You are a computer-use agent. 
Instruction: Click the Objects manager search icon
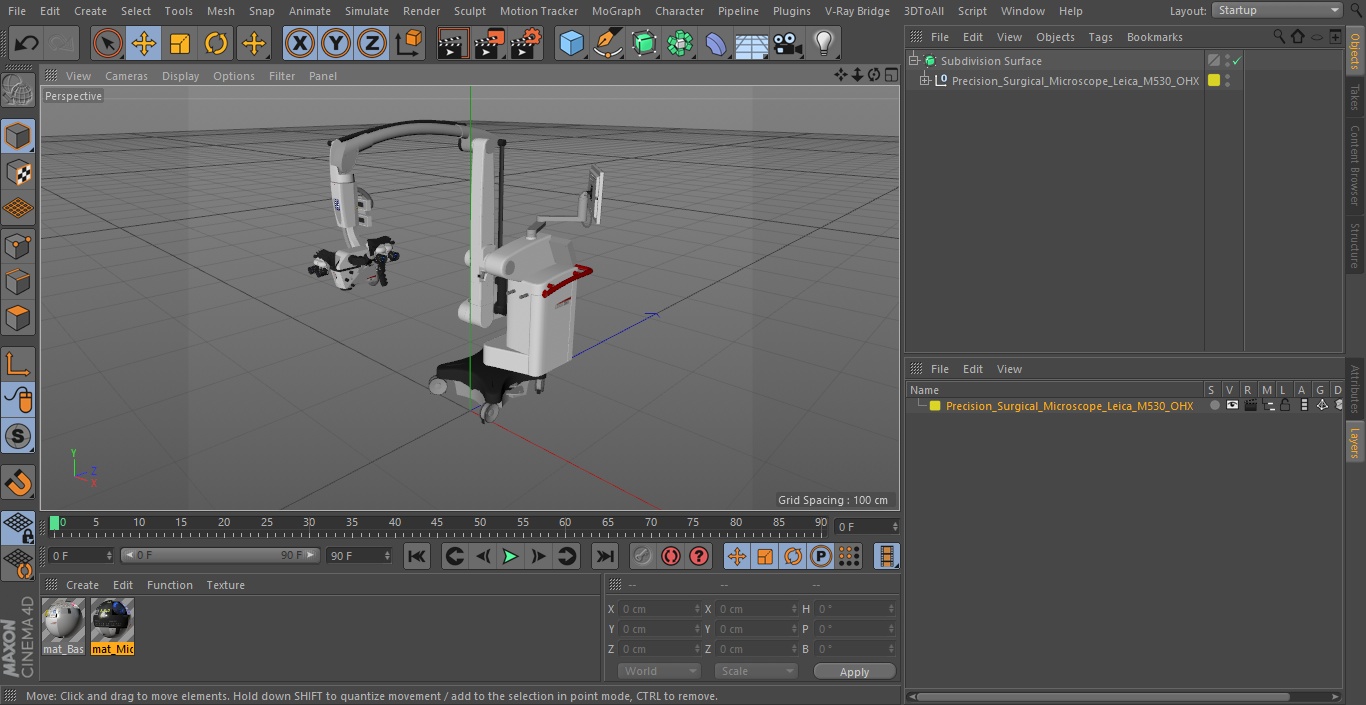(x=1279, y=37)
